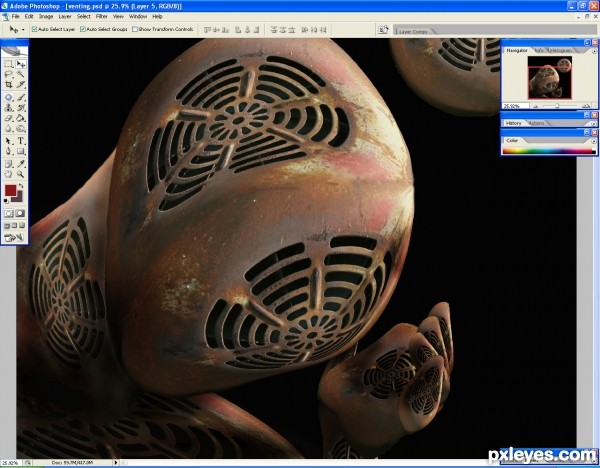Viewport: 600px width, 468px height.
Task: Click the Navigator preview thumbnail
Action: 549,77
